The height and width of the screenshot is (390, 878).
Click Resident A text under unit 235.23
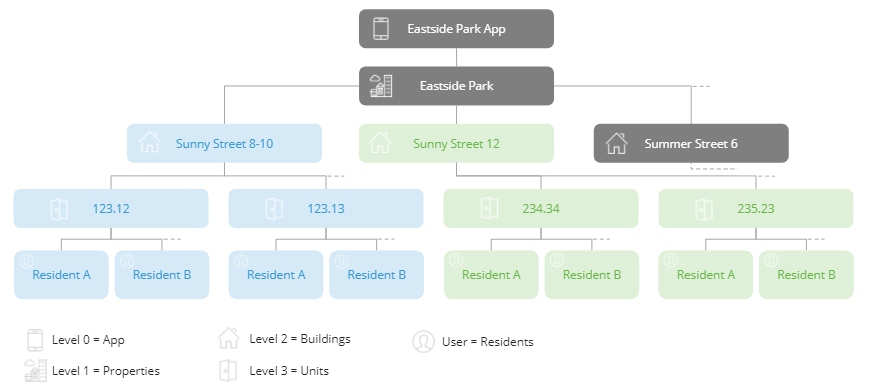[x=706, y=275]
